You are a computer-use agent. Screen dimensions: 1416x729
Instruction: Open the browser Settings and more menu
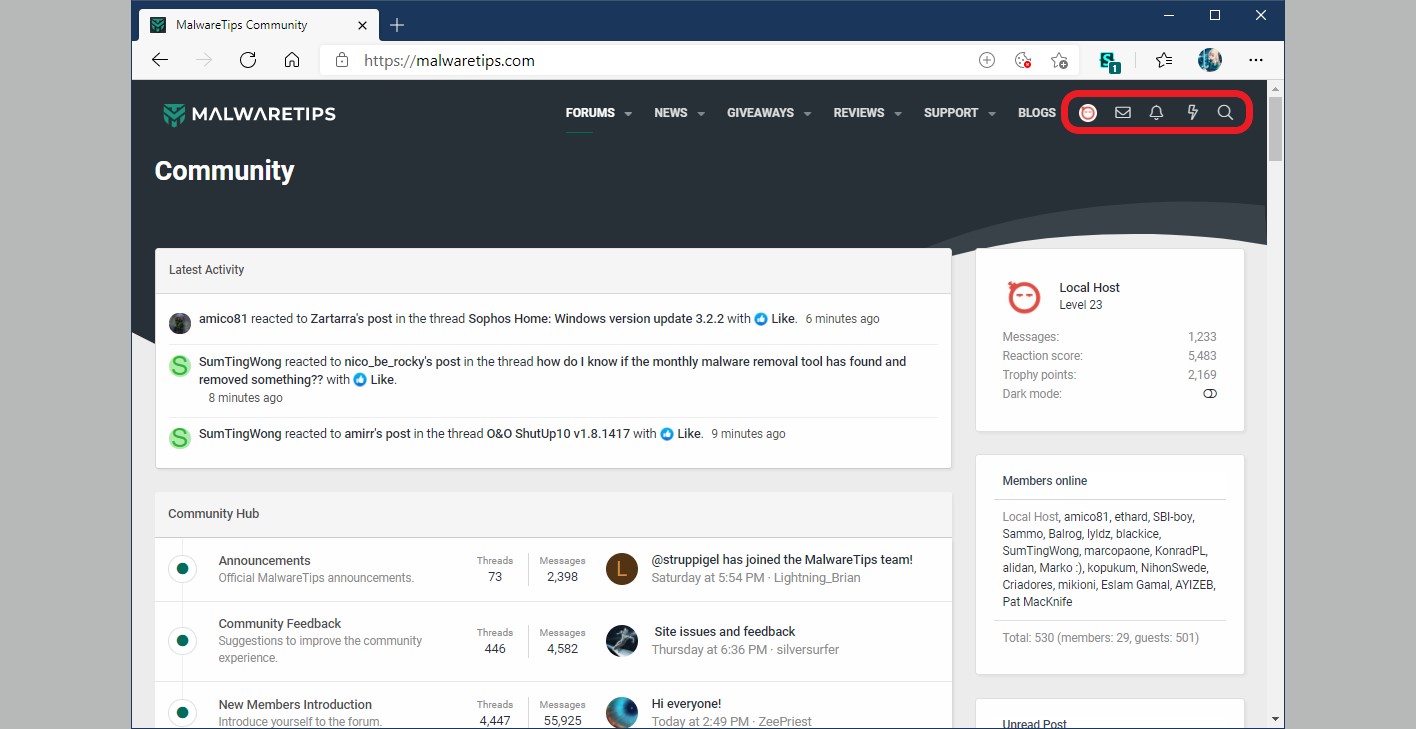tap(1256, 60)
